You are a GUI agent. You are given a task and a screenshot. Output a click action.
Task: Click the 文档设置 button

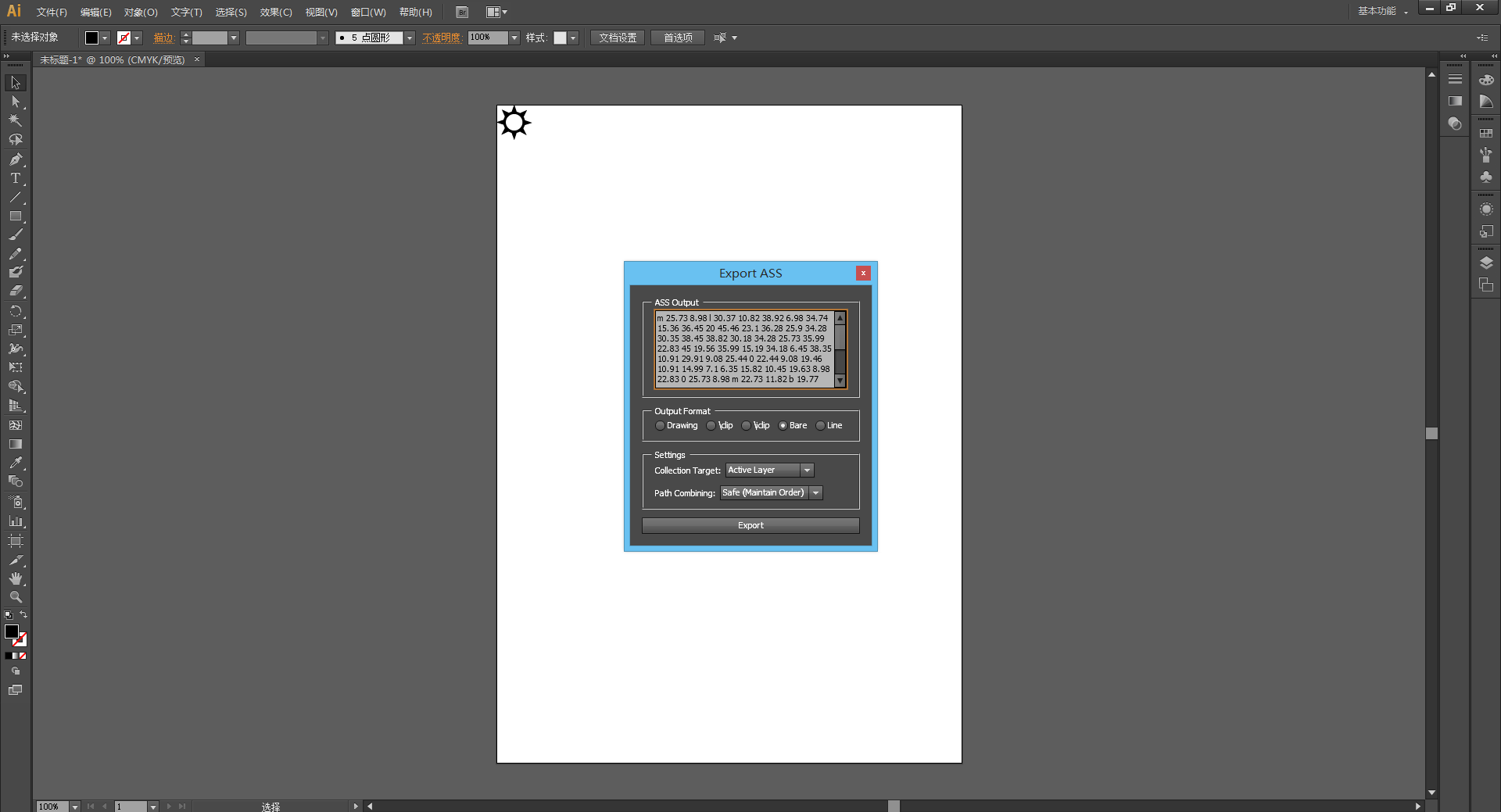618,38
